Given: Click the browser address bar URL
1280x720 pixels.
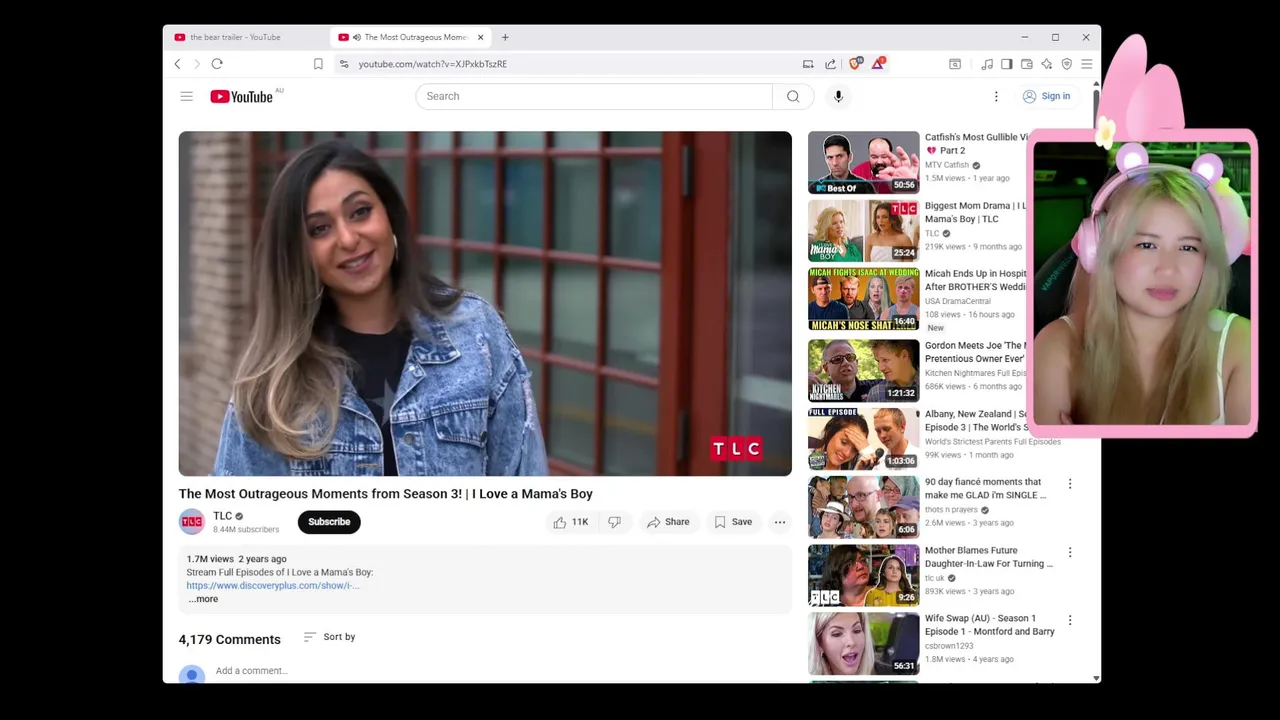Looking at the screenshot, I should (433, 64).
